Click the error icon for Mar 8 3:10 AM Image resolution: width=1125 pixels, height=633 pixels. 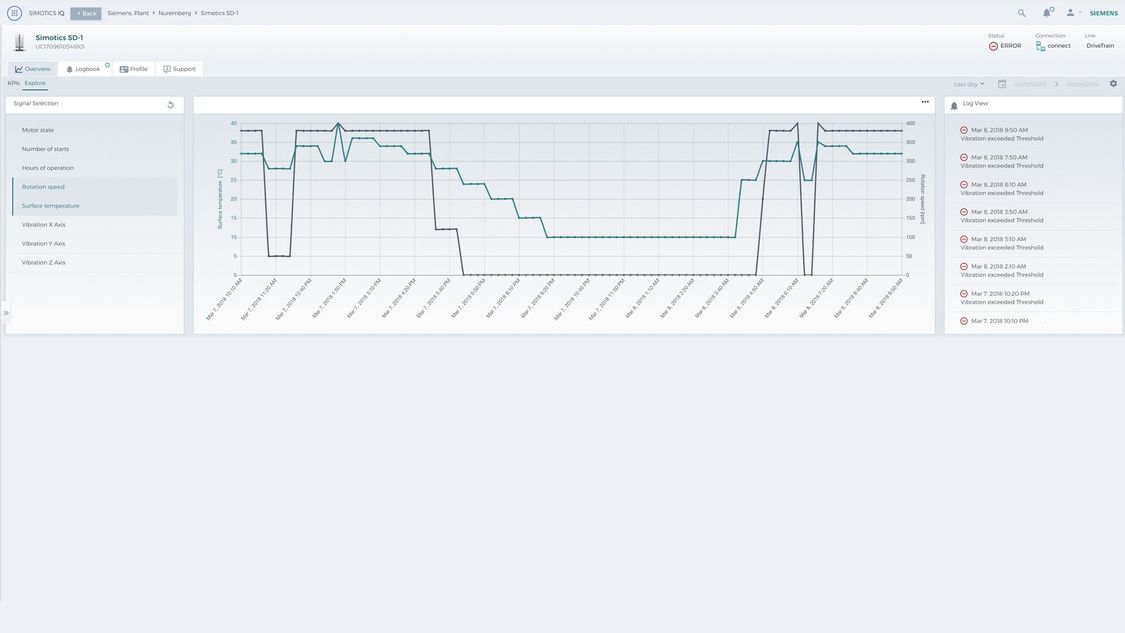pyautogui.click(x=964, y=239)
